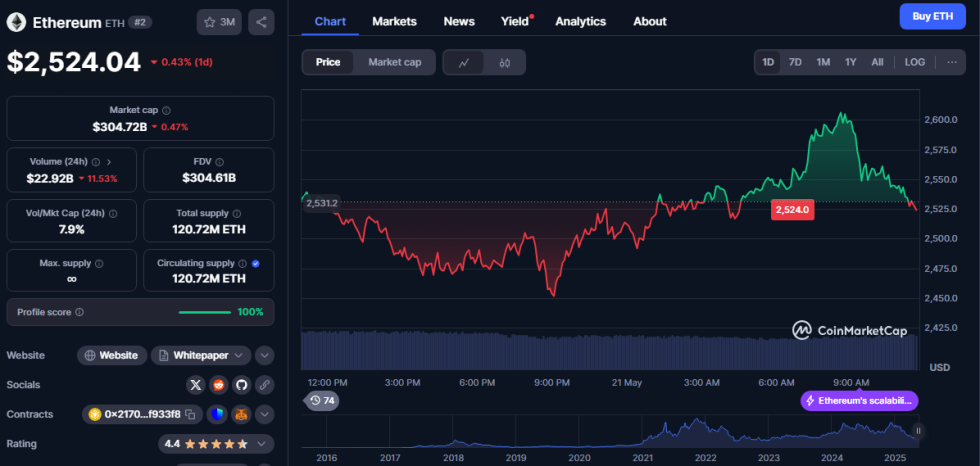Click the history 74 events badge
The image size is (980, 466).
point(322,400)
